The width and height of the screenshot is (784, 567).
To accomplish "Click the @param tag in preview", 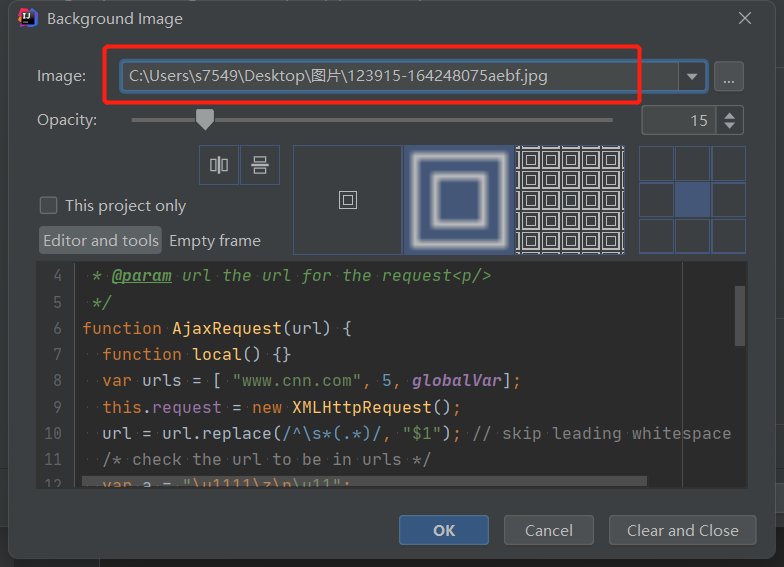I will [142, 276].
